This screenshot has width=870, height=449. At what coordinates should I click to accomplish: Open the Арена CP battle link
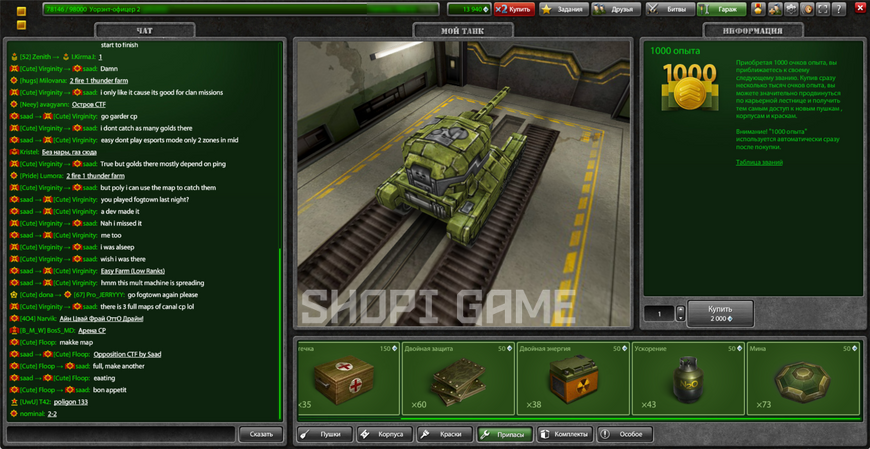pos(92,330)
